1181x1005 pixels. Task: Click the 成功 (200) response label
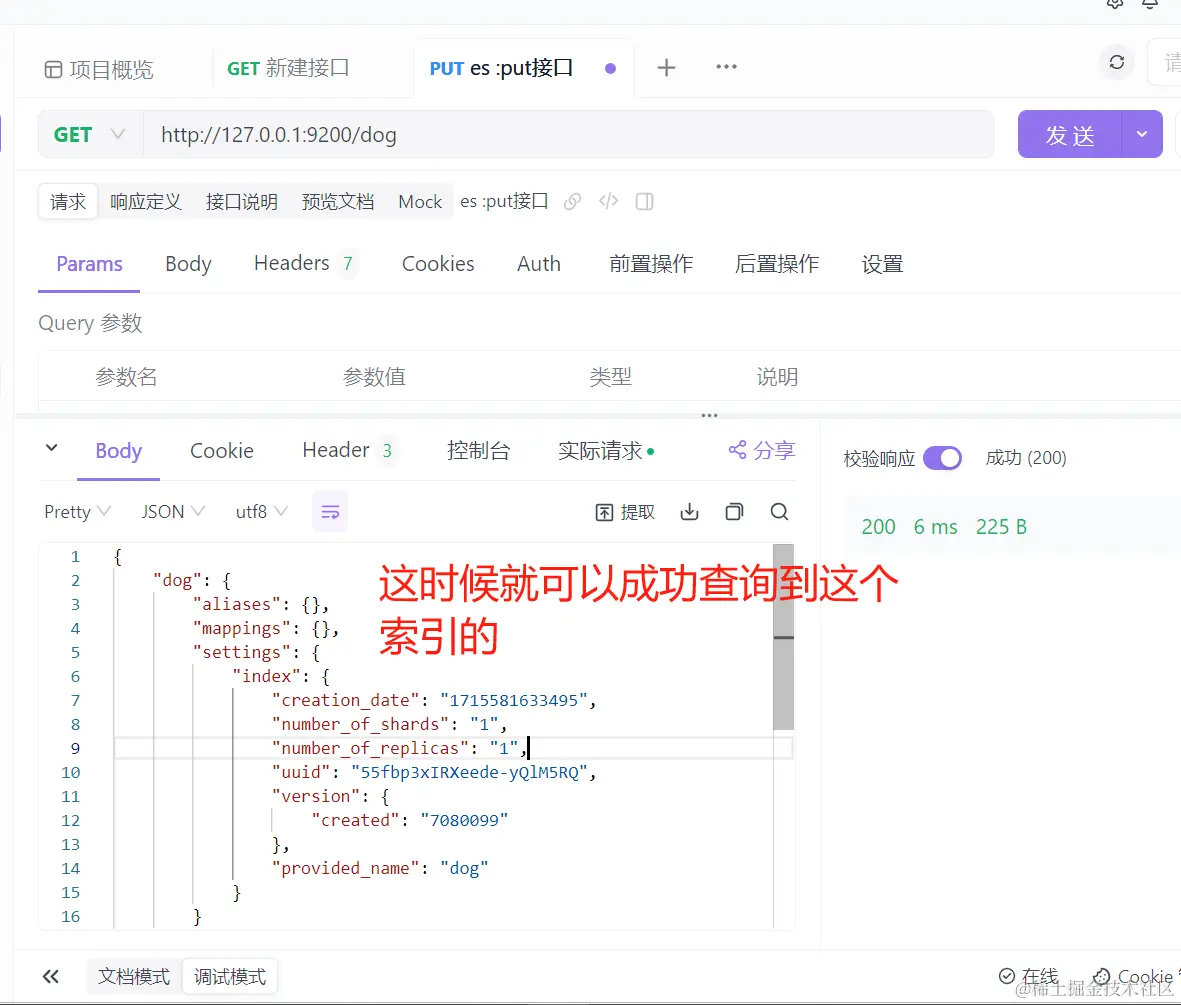pos(1026,457)
